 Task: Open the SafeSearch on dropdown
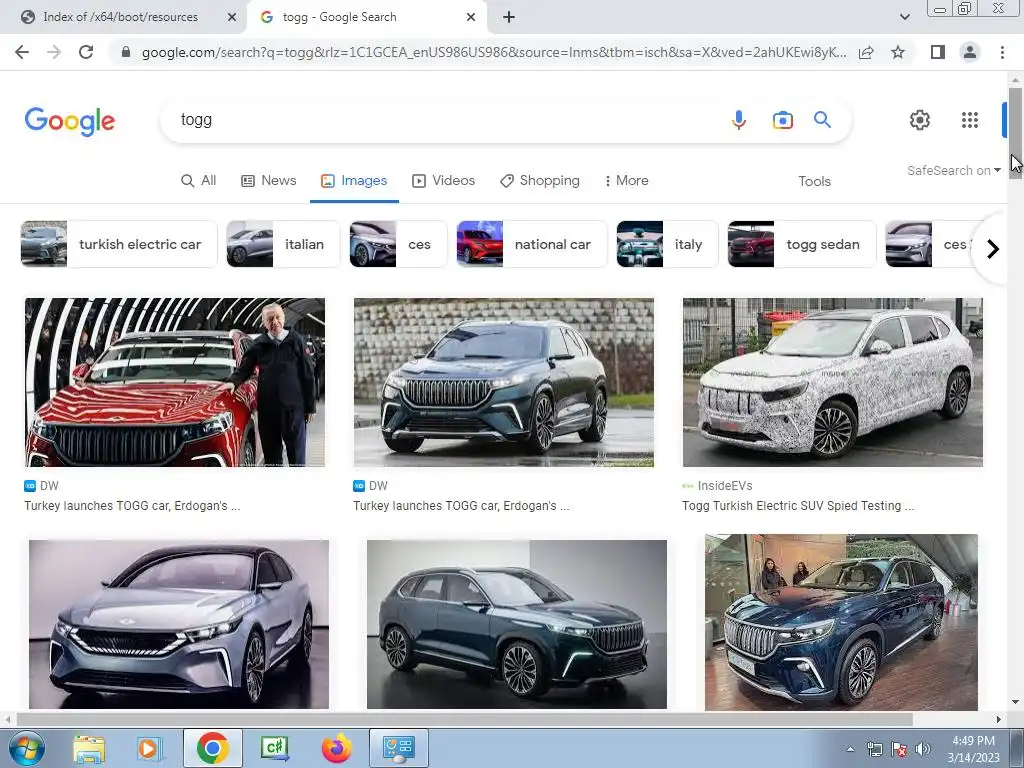click(953, 170)
